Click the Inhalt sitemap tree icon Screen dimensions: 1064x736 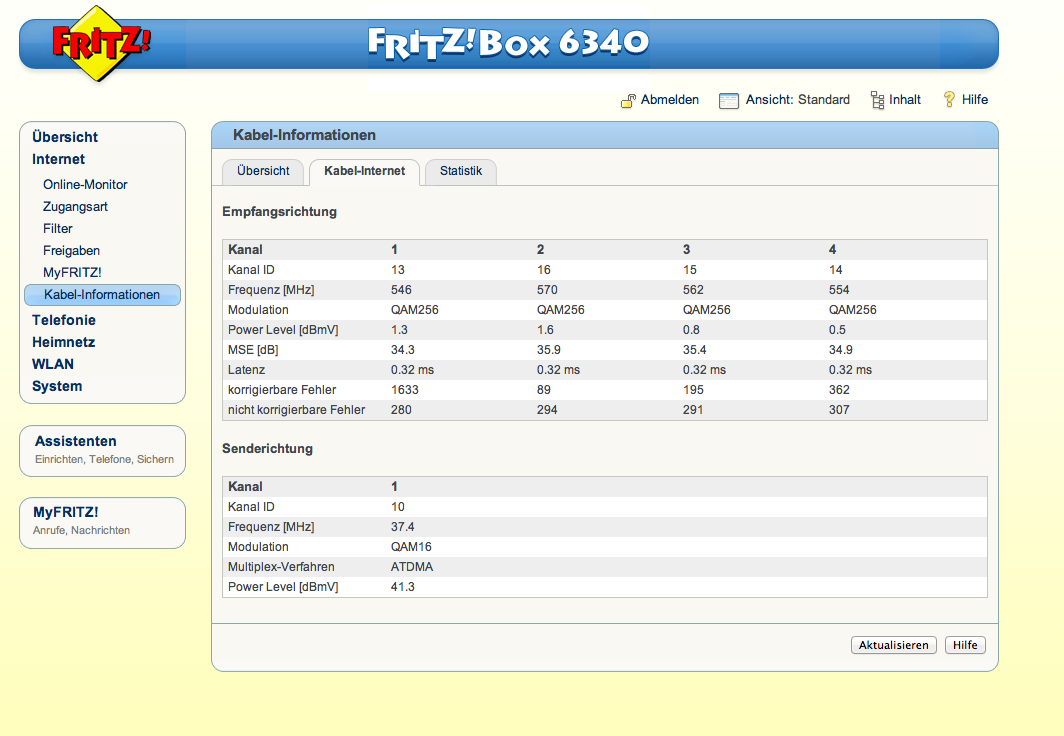click(877, 100)
